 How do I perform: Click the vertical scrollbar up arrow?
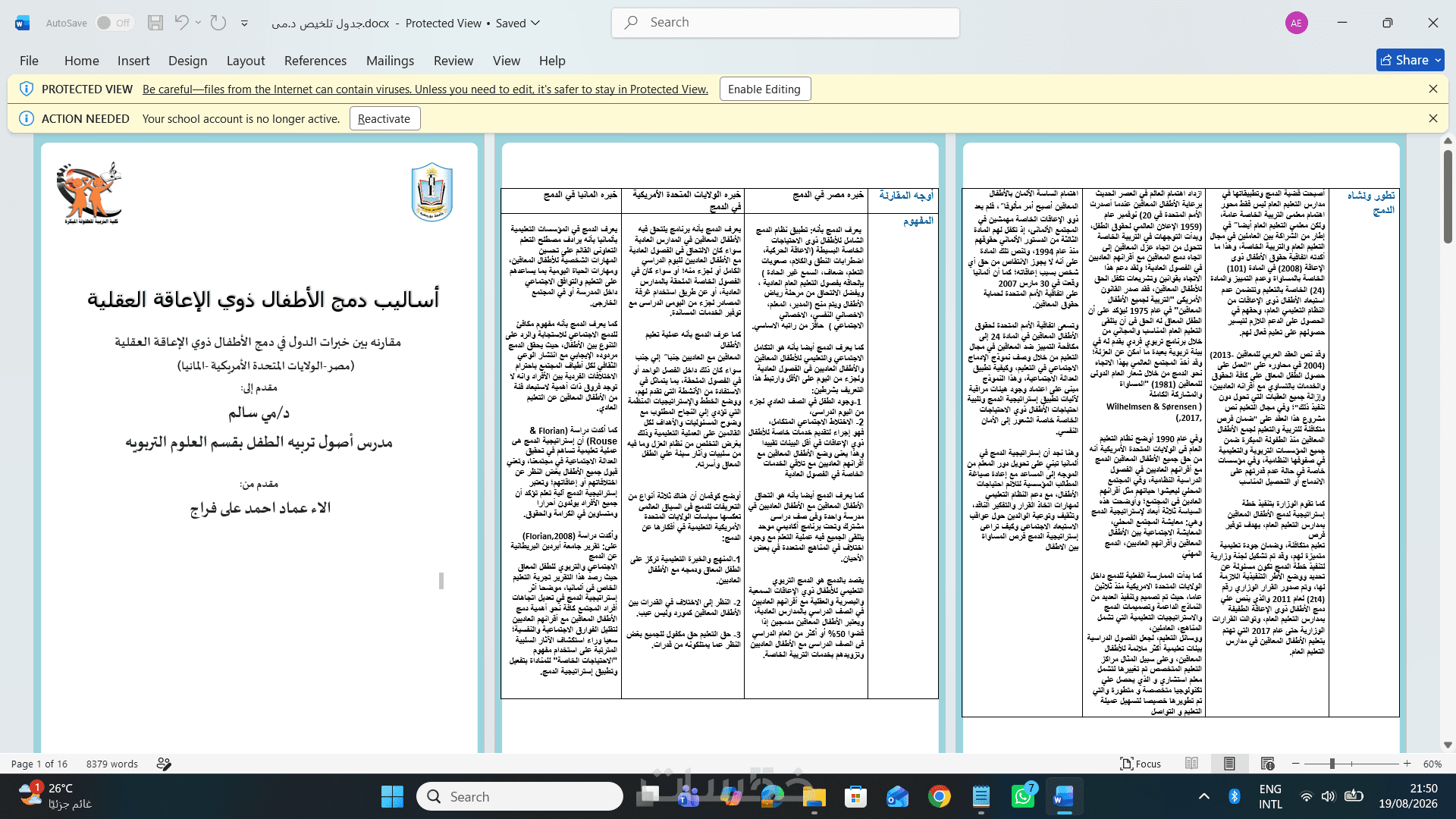click(1448, 141)
